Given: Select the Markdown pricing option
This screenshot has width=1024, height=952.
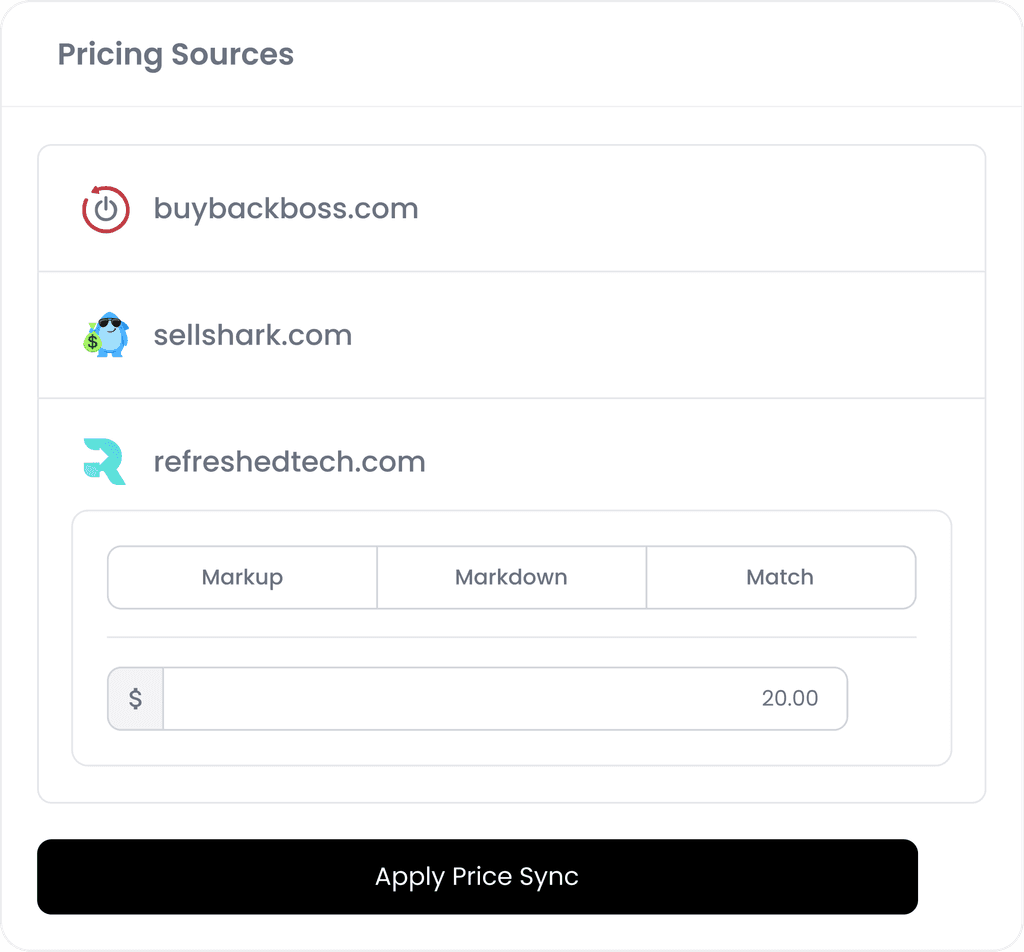Looking at the screenshot, I should pos(511,577).
